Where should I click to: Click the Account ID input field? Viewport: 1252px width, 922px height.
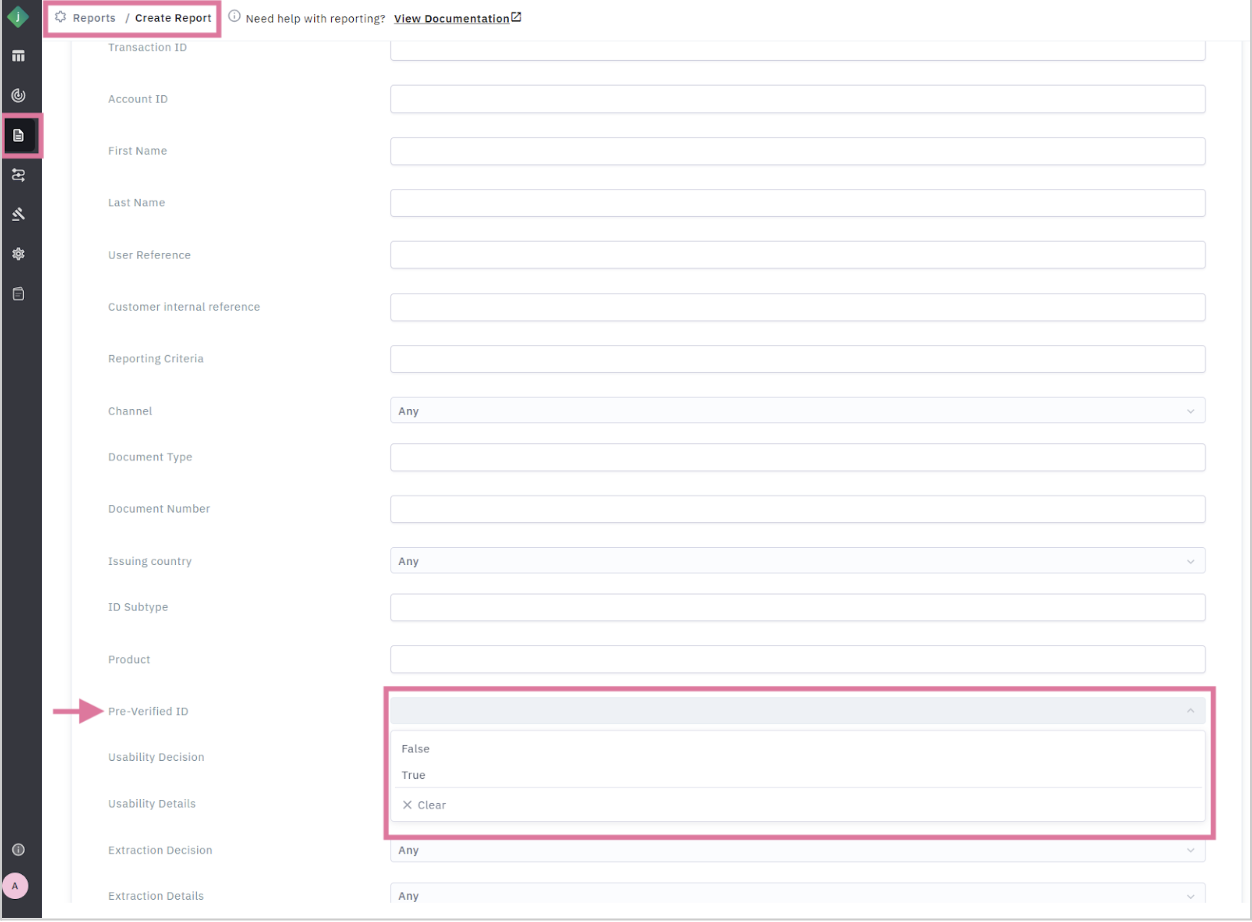797,99
